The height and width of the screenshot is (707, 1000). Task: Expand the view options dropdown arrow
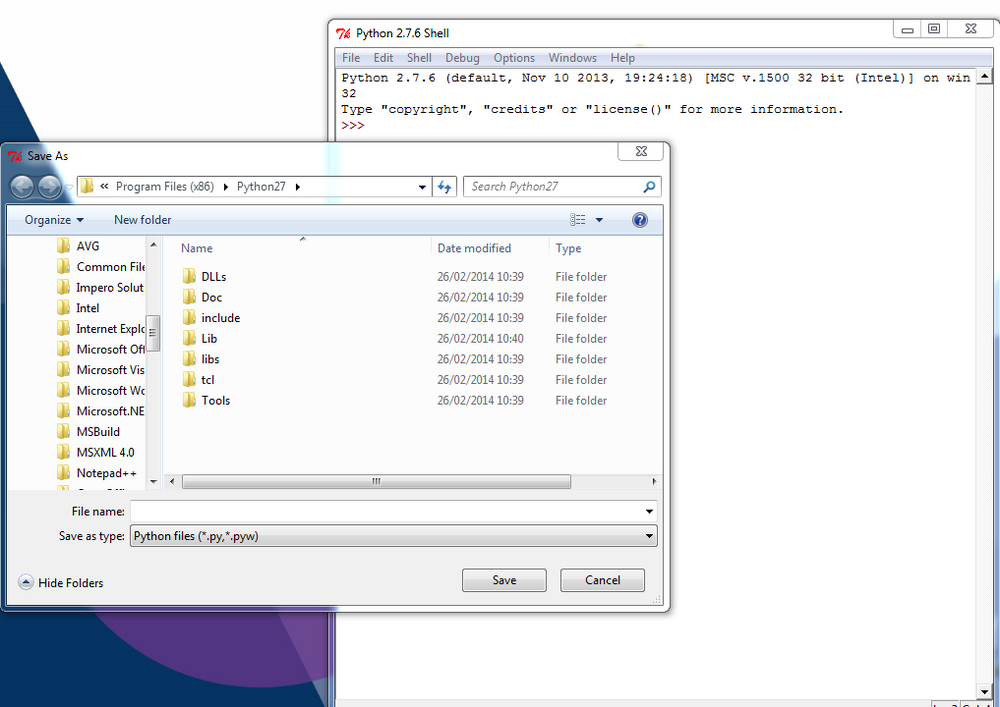[599, 220]
